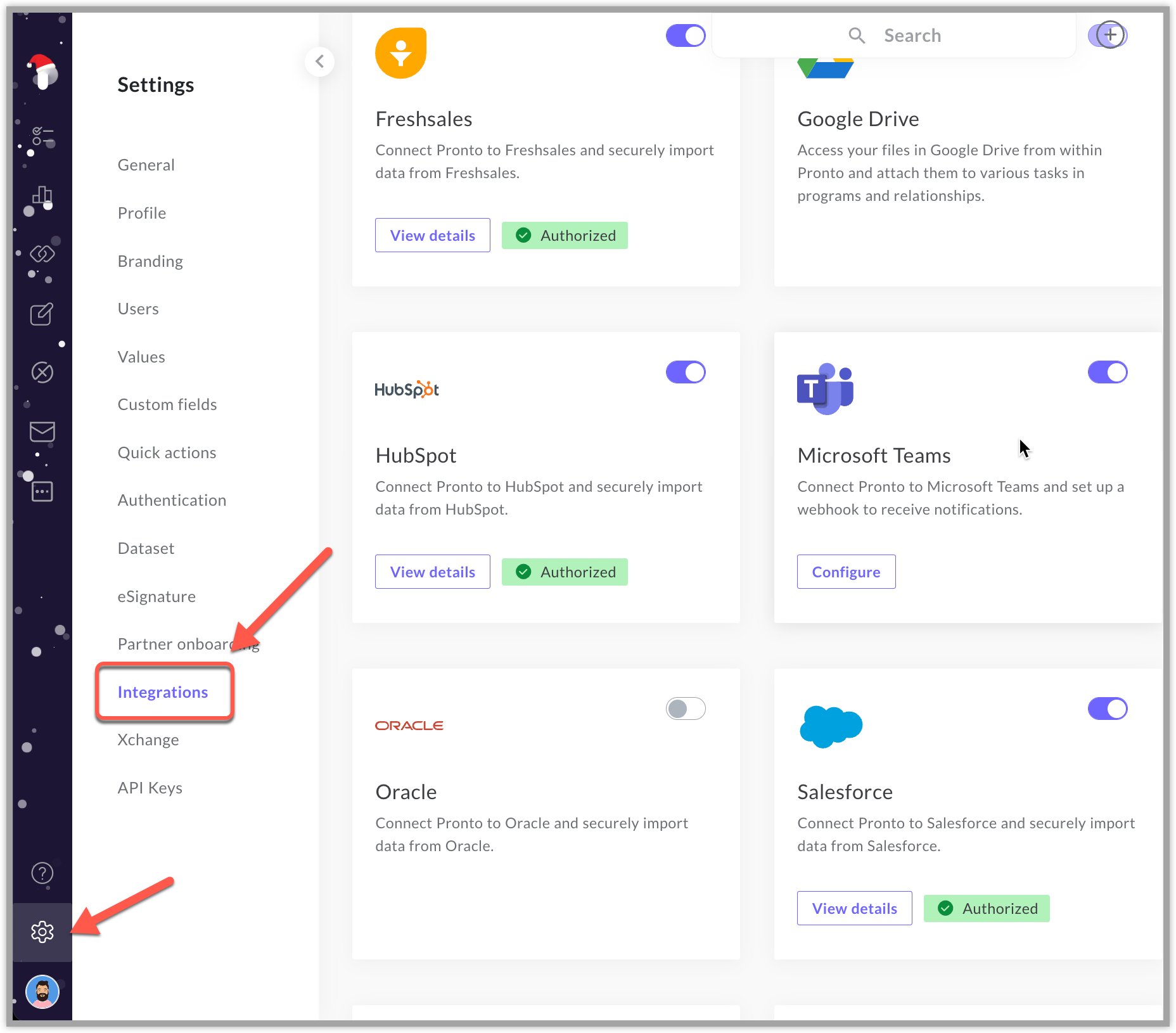Open Authentication settings
Image resolution: width=1176 pixels, height=1033 pixels.
(172, 500)
